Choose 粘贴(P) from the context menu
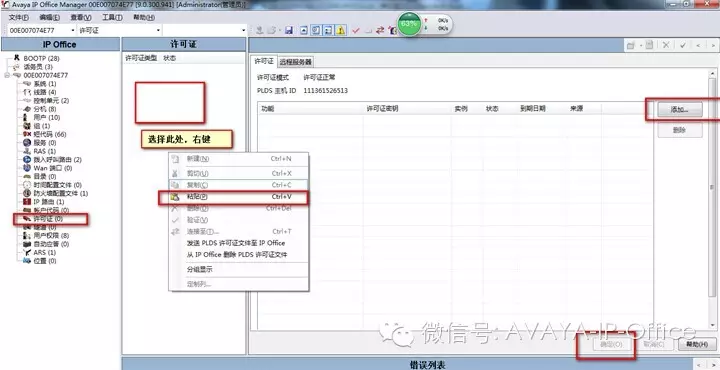The height and width of the screenshot is (370, 720). (239, 197)
